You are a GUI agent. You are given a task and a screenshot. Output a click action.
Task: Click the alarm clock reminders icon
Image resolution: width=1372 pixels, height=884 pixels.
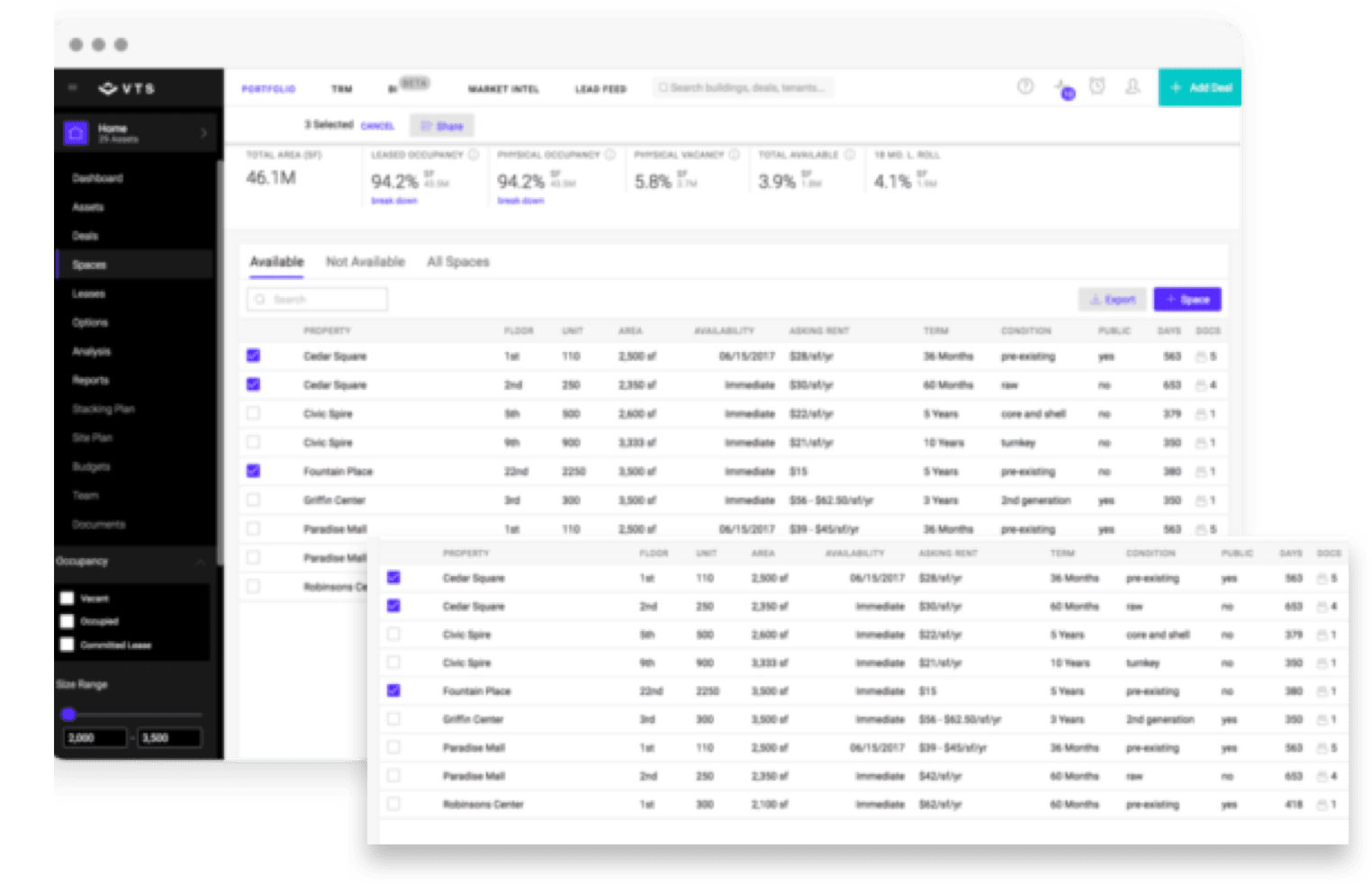click(1097, 86)
